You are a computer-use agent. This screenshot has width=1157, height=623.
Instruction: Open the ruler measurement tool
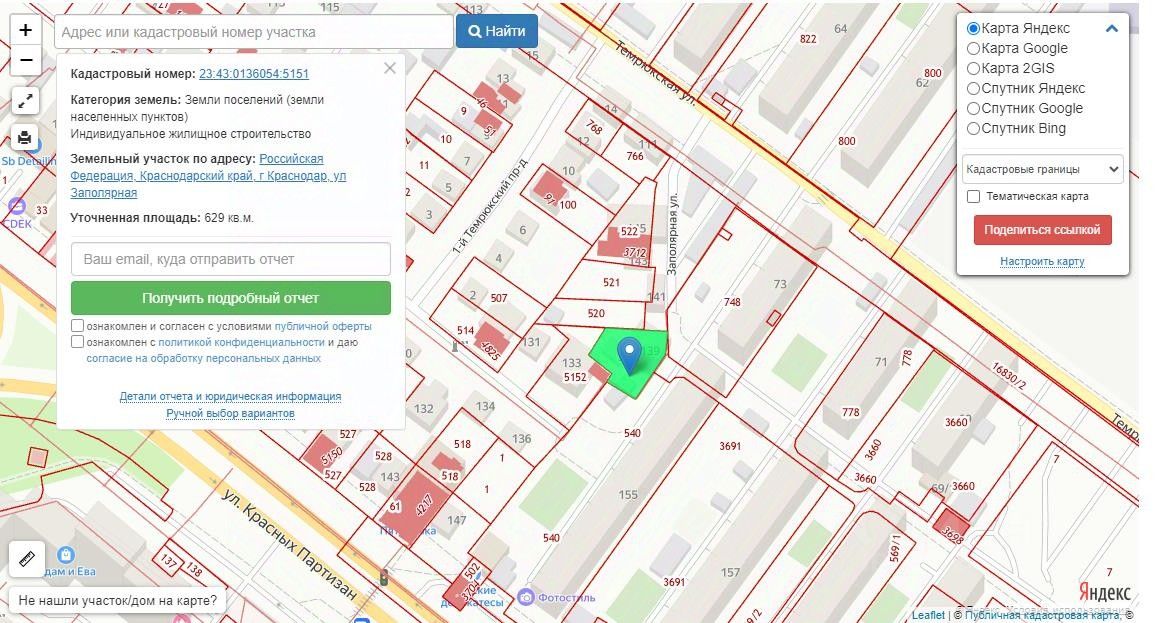pyautogui.click(x=27, y=559)
